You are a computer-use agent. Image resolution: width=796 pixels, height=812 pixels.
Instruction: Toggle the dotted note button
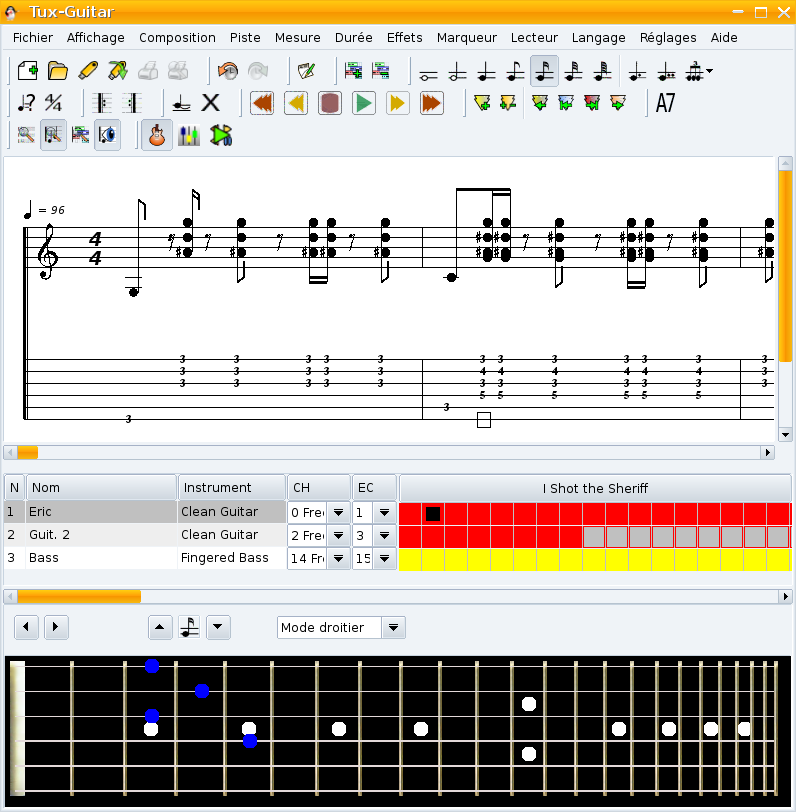click(636, 72)
